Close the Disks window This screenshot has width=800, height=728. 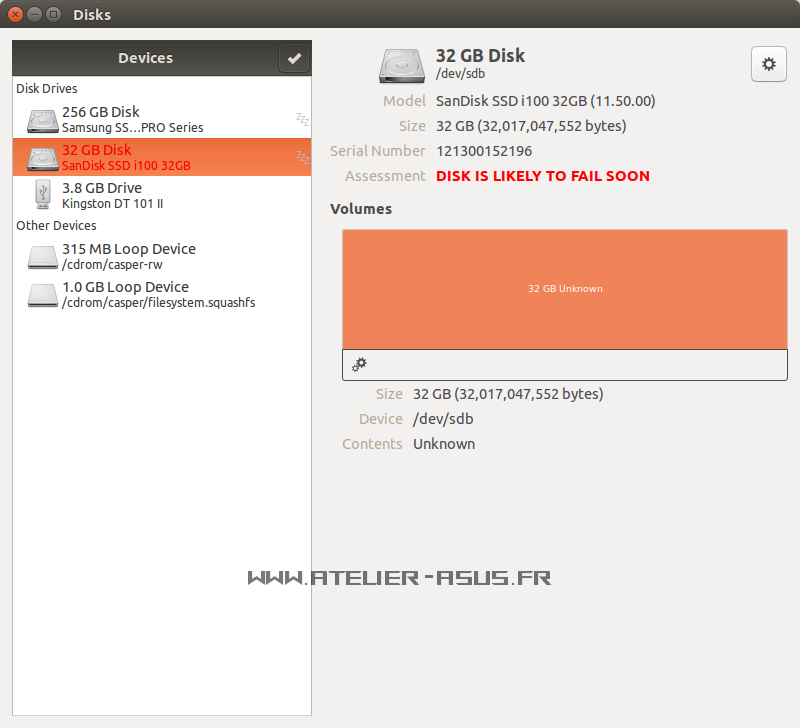point(15,14)
